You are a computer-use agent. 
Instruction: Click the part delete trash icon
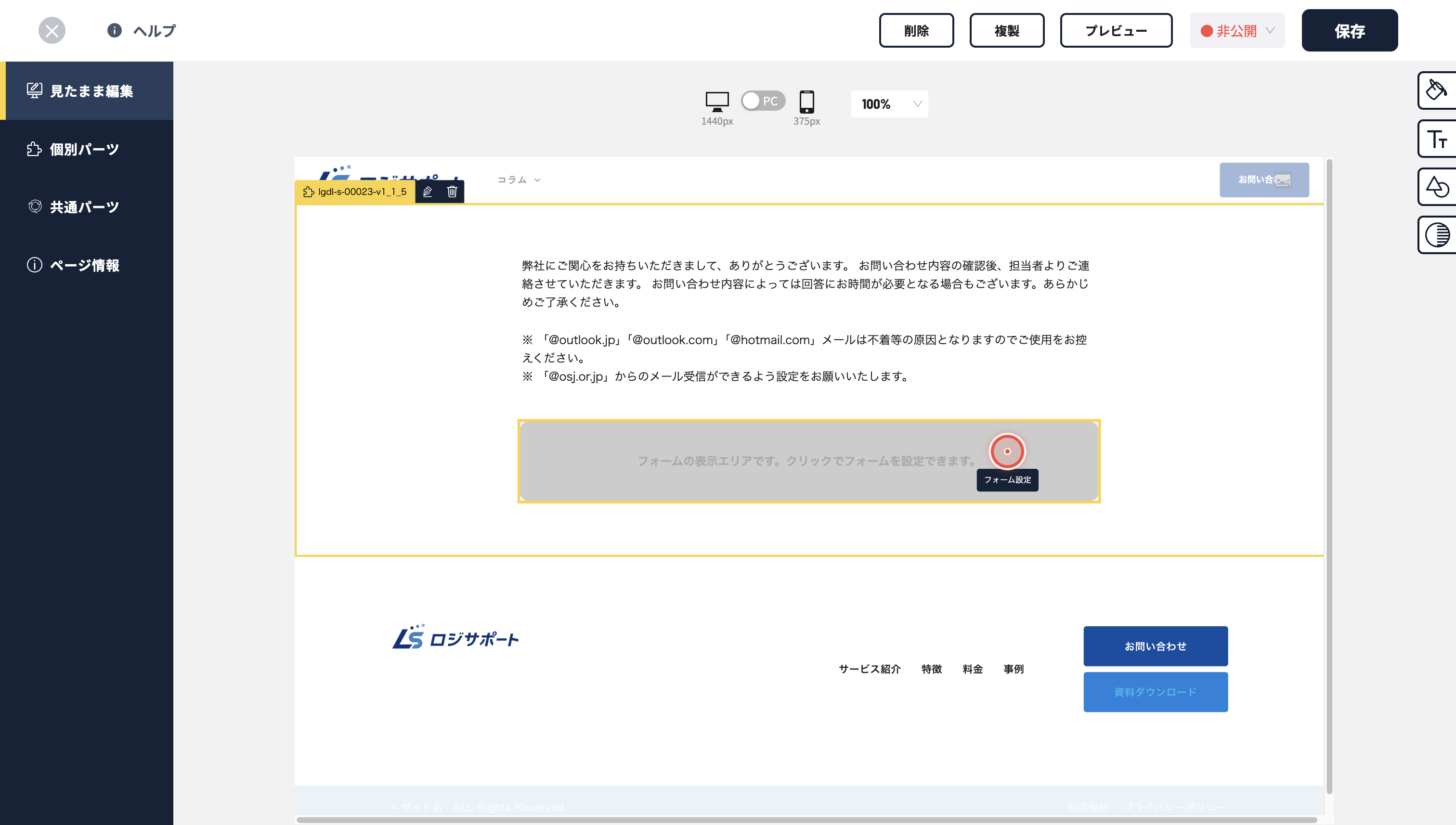[452, 192]
